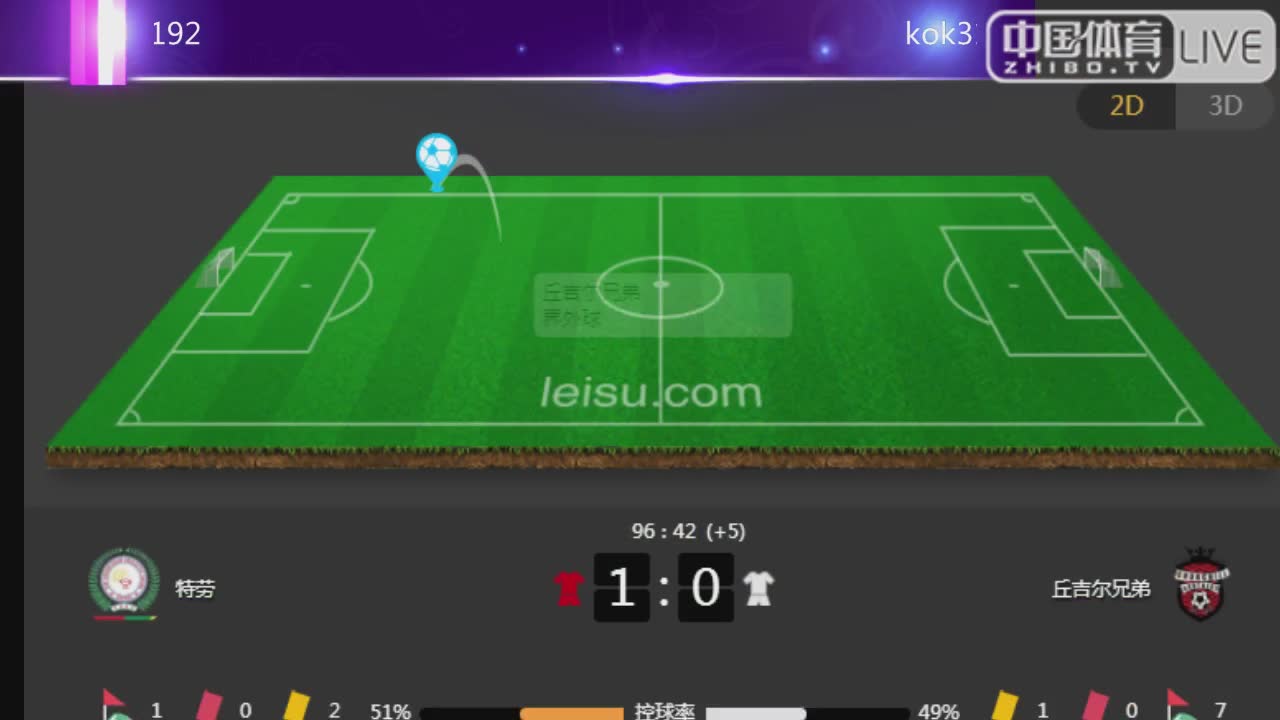
Task: Click the away team corner flag icon
Action: click(x=1180, y=705)
